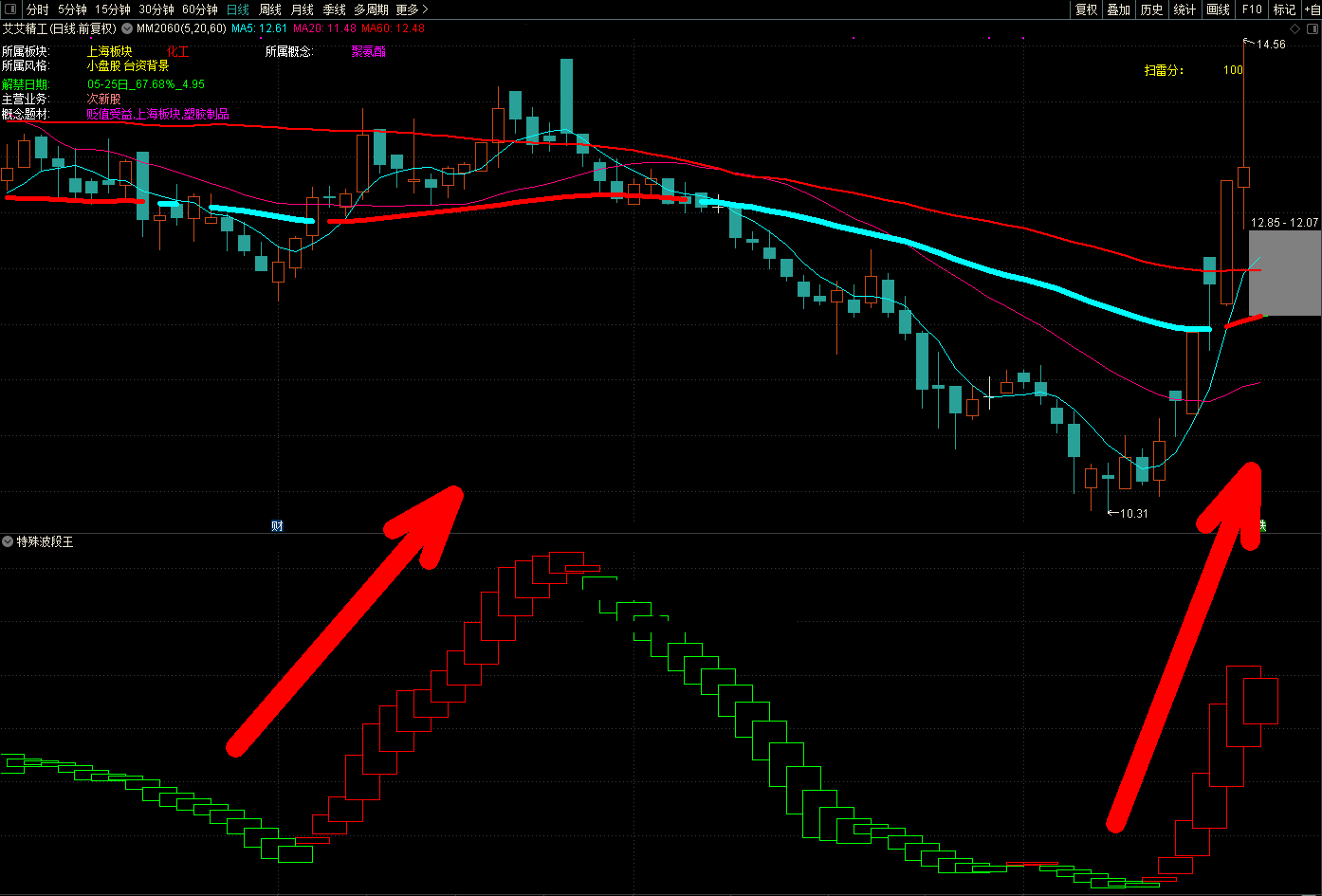This screenshot has width=1322, height=896.
Task: Click the +自 add-to-watchlist button
Action: 1312,9
